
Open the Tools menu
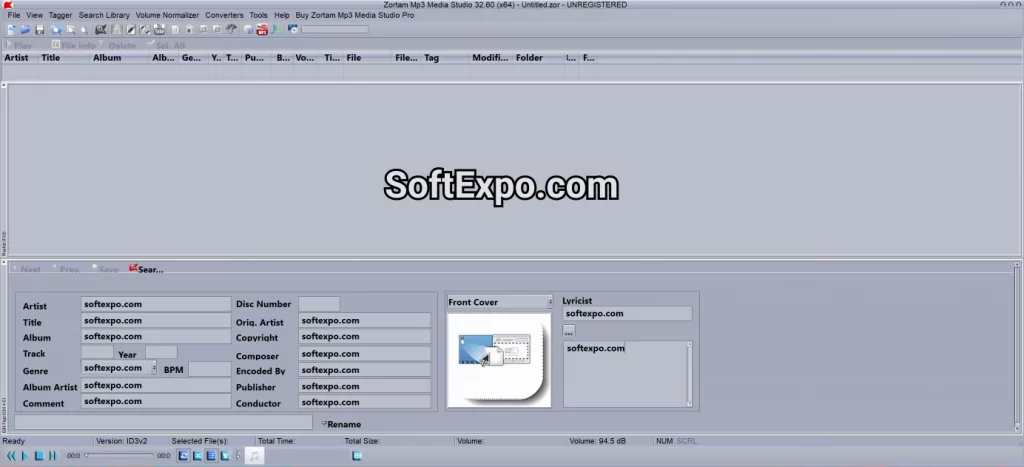pyautogui.click(x=258, y=15)
